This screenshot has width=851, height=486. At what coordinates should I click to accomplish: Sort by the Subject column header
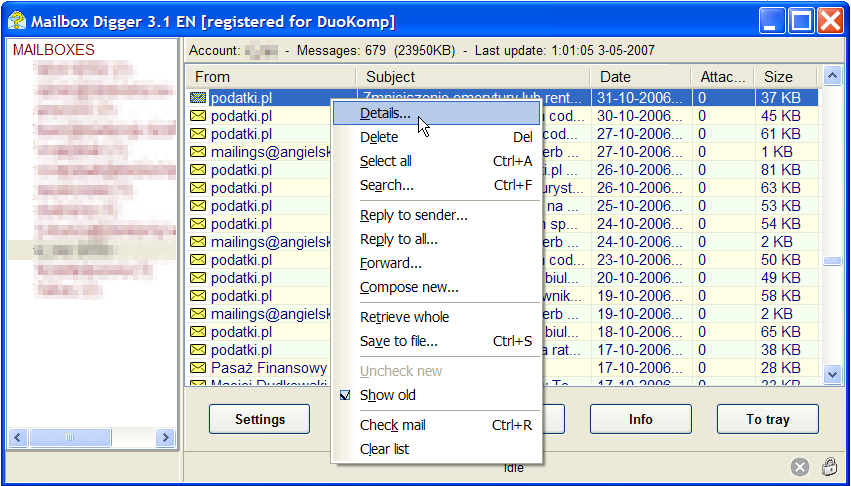[473, 77]
